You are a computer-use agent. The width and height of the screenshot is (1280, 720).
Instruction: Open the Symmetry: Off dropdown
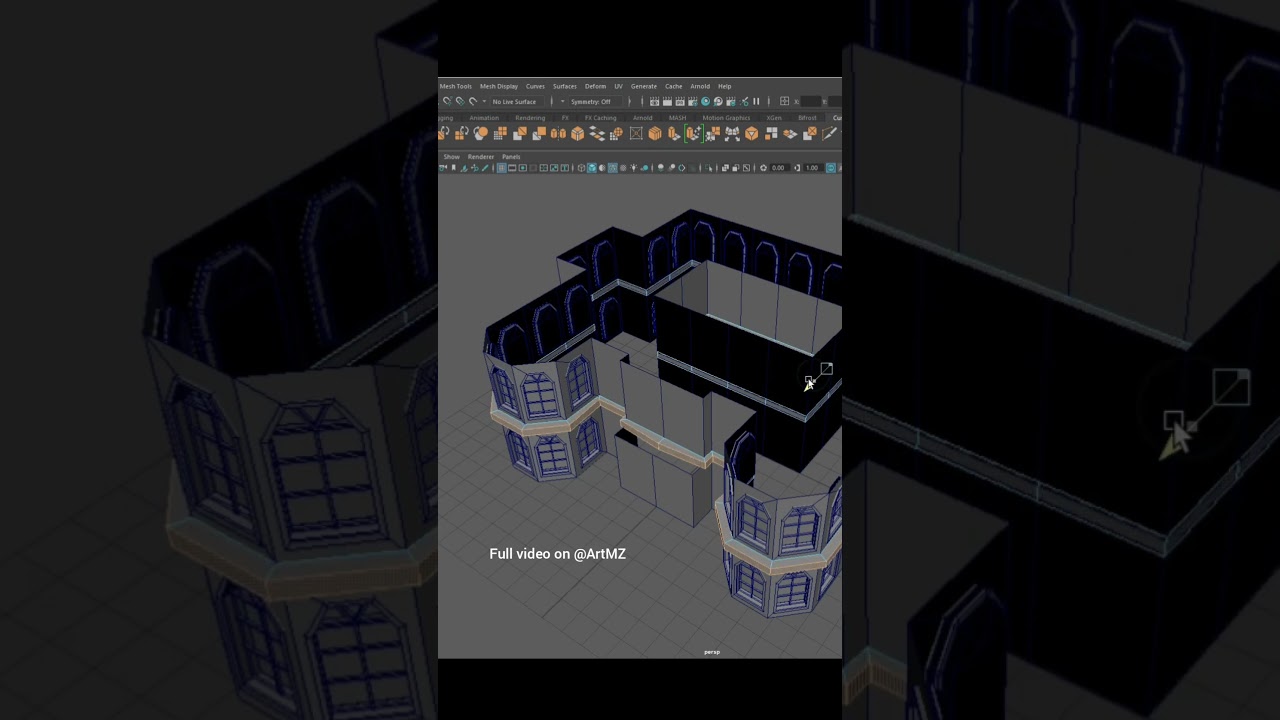(x=595, y=101)
